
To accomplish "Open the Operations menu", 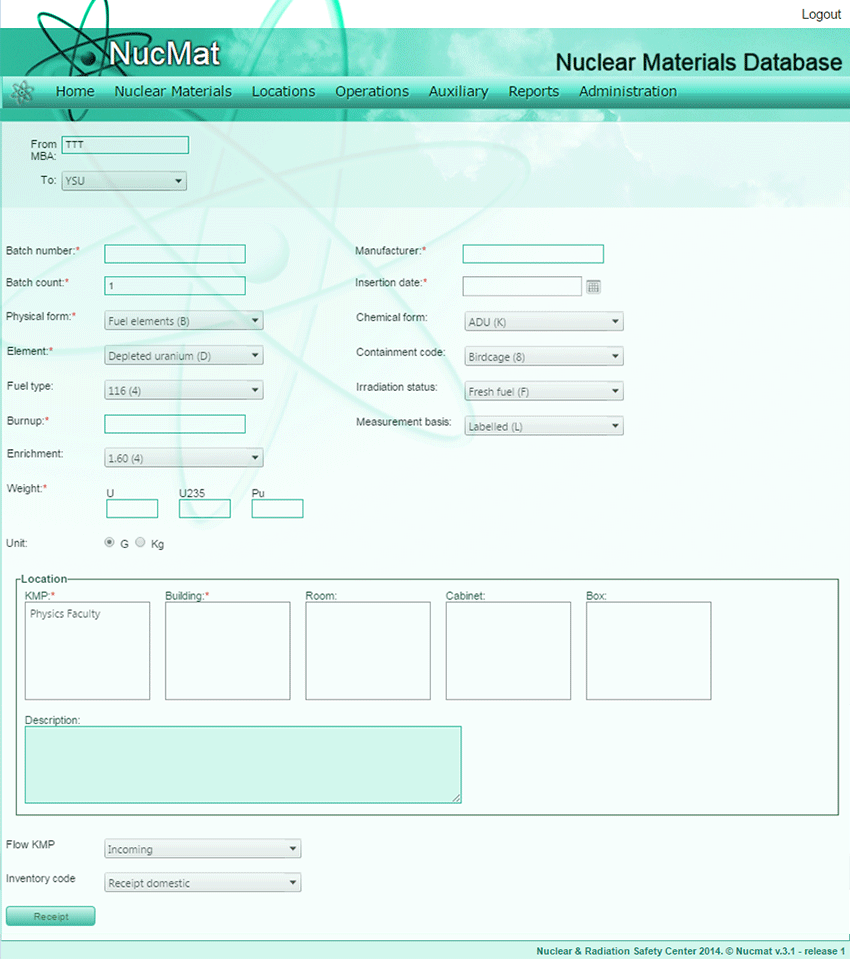I will [x=372, y=91].
